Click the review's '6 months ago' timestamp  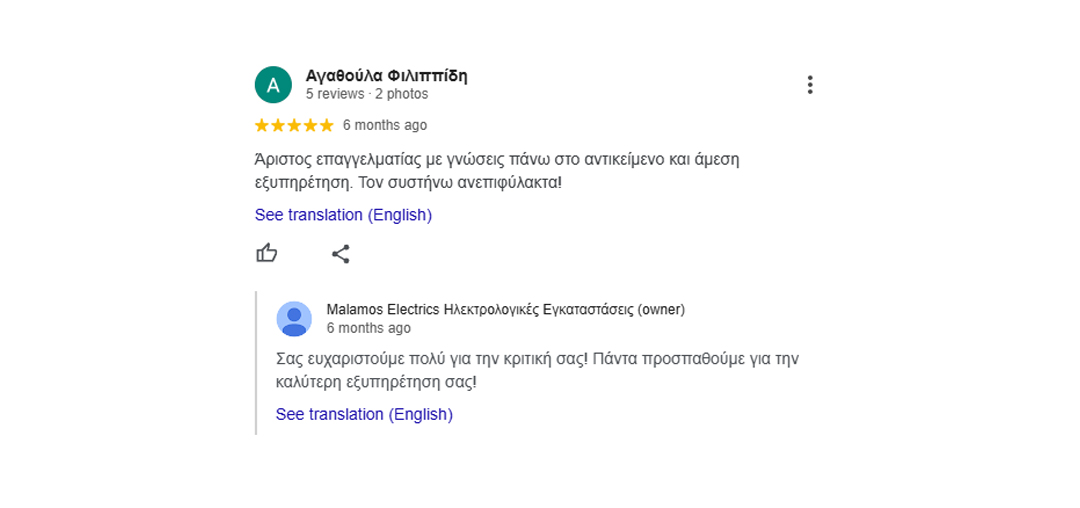tap(385, 125)
